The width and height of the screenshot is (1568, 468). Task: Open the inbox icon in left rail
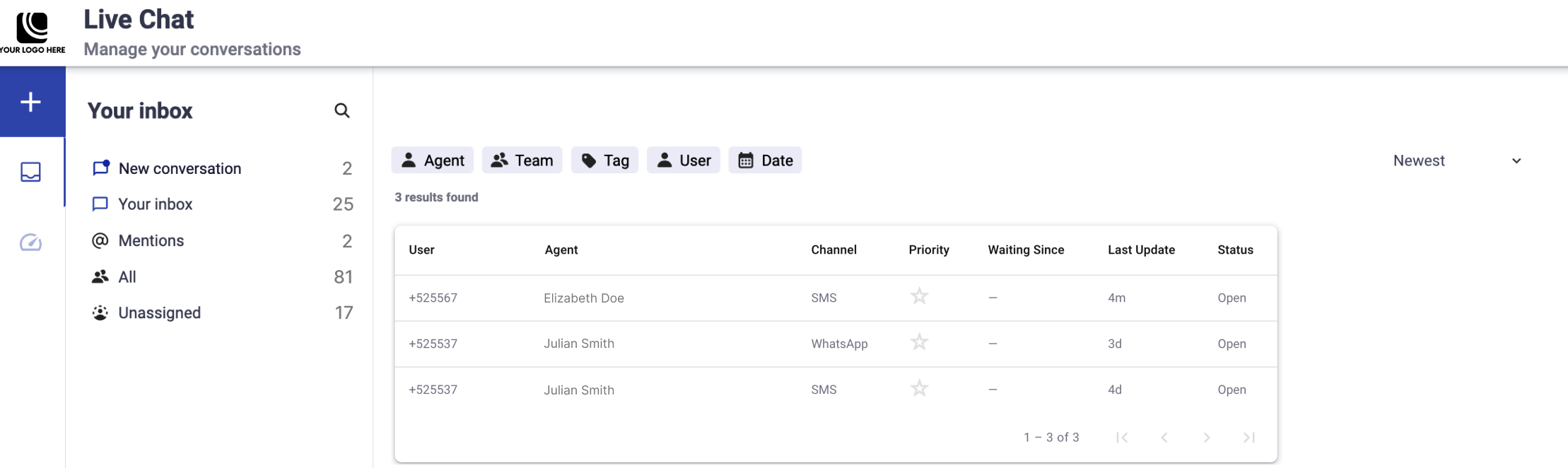(31, 172)
